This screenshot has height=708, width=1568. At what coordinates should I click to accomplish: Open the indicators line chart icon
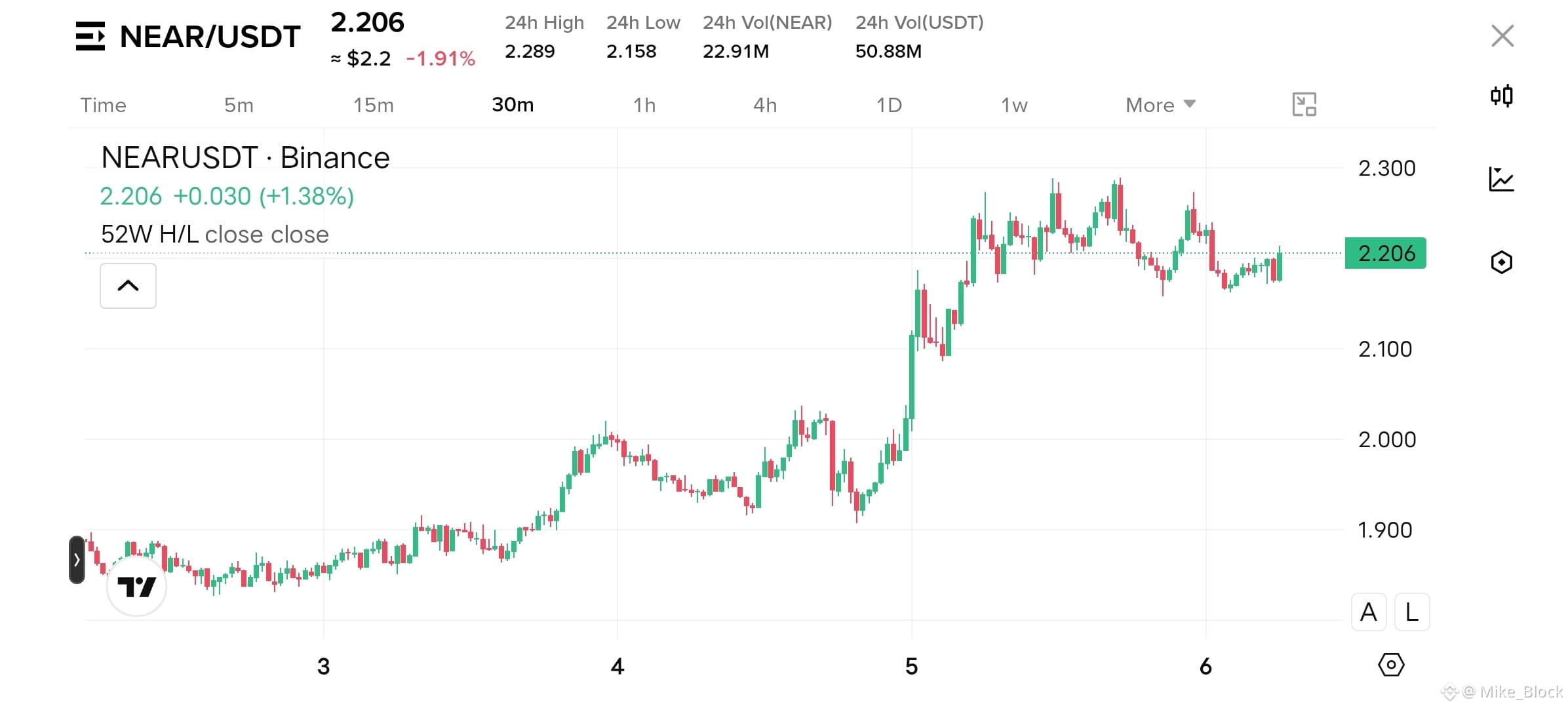point(1501,179)
